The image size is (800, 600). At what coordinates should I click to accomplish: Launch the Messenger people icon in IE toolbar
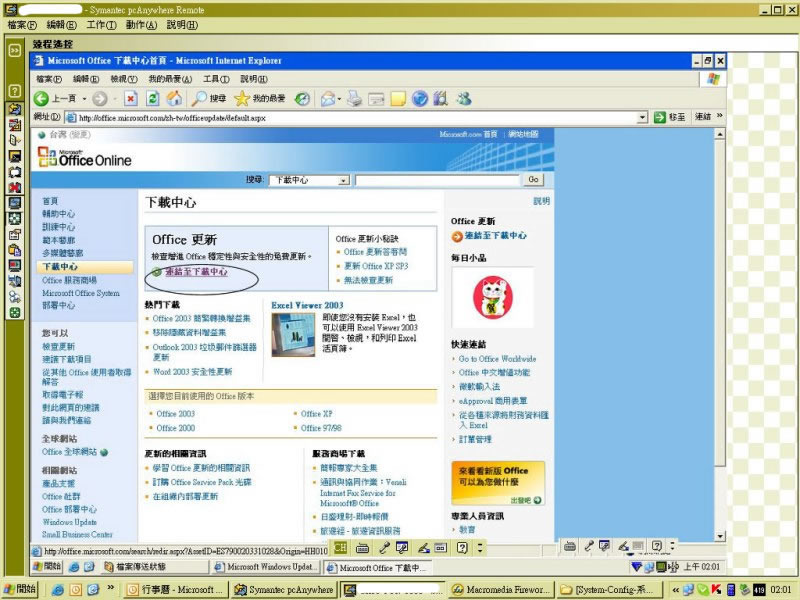pyautogui.click(x=463, y=98)
